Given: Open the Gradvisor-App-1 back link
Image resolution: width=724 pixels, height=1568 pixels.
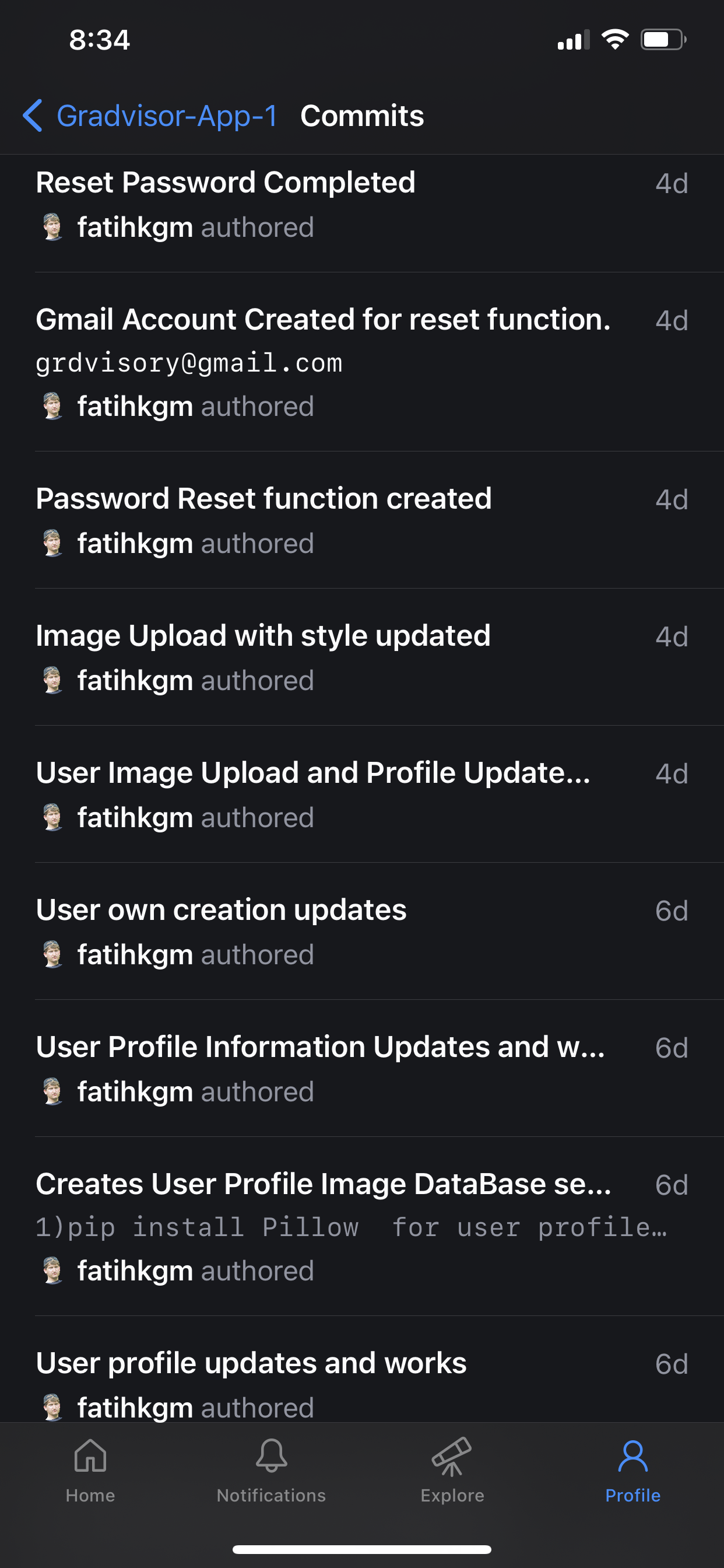Looking at the screenshot, I should (167, 116).
